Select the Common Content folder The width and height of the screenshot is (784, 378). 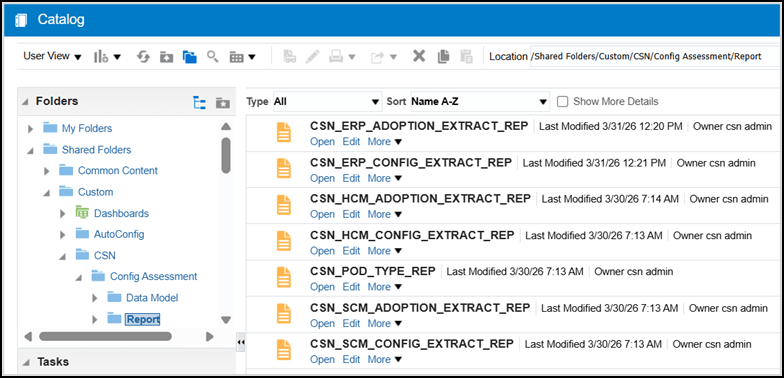coord(118,170)
